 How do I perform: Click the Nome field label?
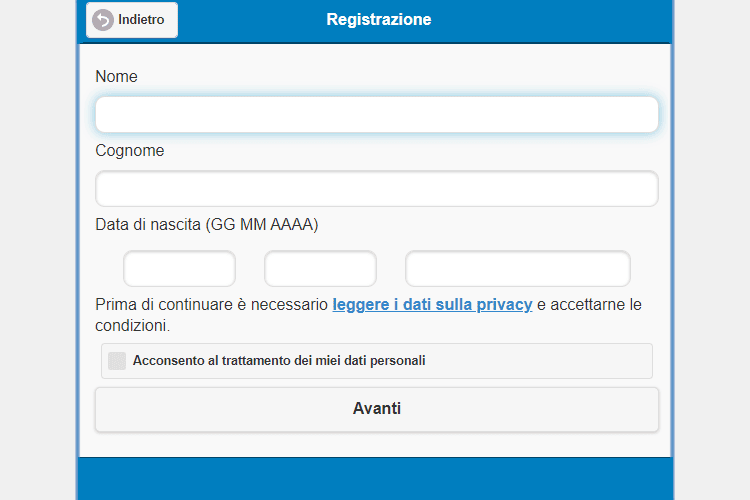[116, 77]
